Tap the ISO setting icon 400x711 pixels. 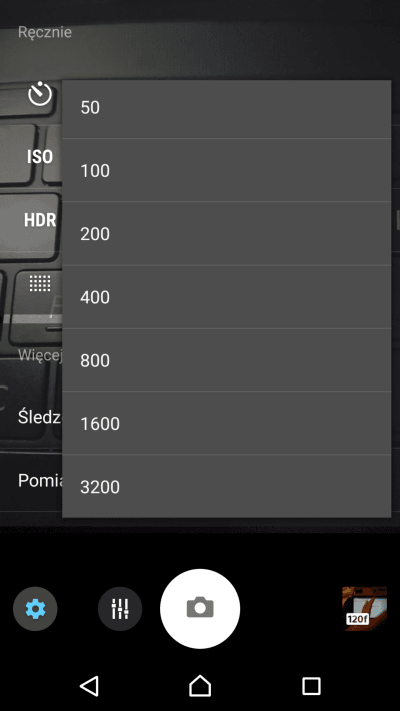(40, 157)
